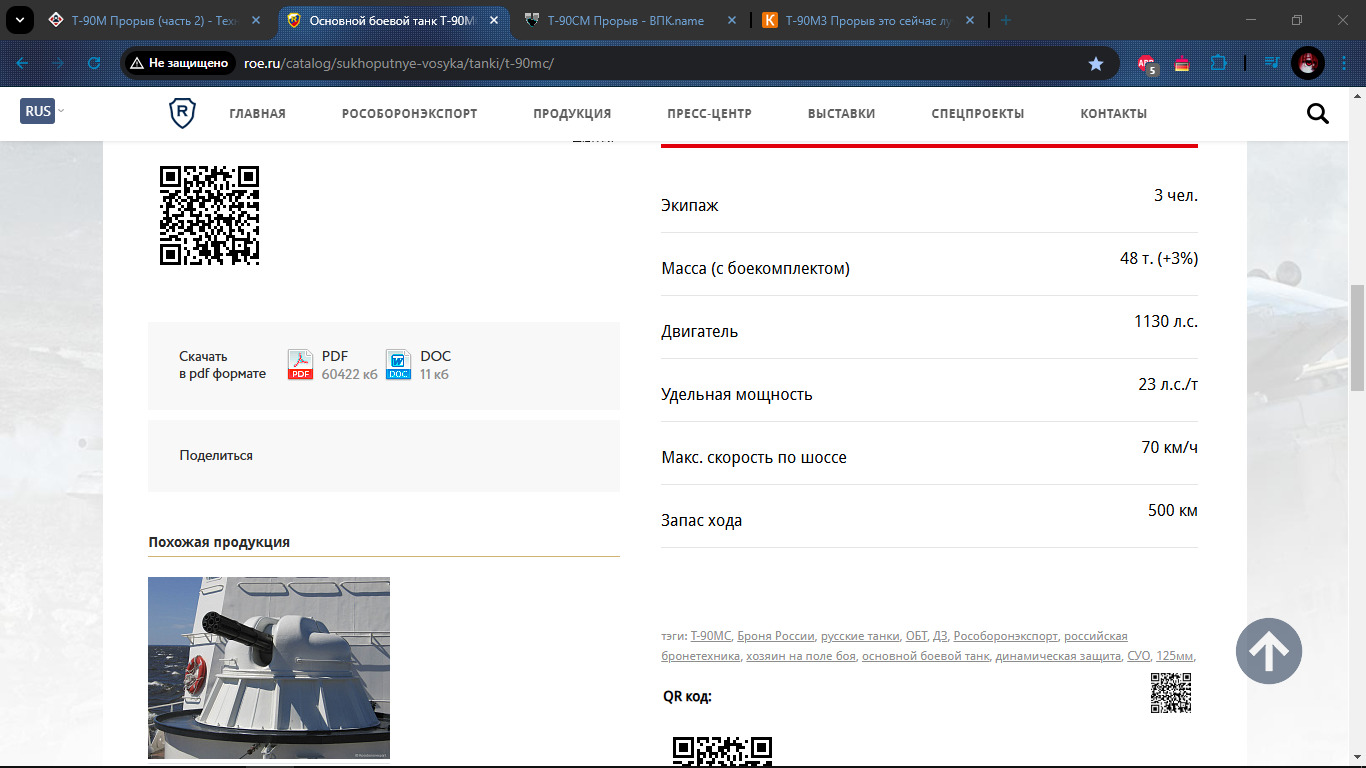Click the ДЗ tag link
The width and height of the screenshot is (1366, 768).
(x=940, y=636)
